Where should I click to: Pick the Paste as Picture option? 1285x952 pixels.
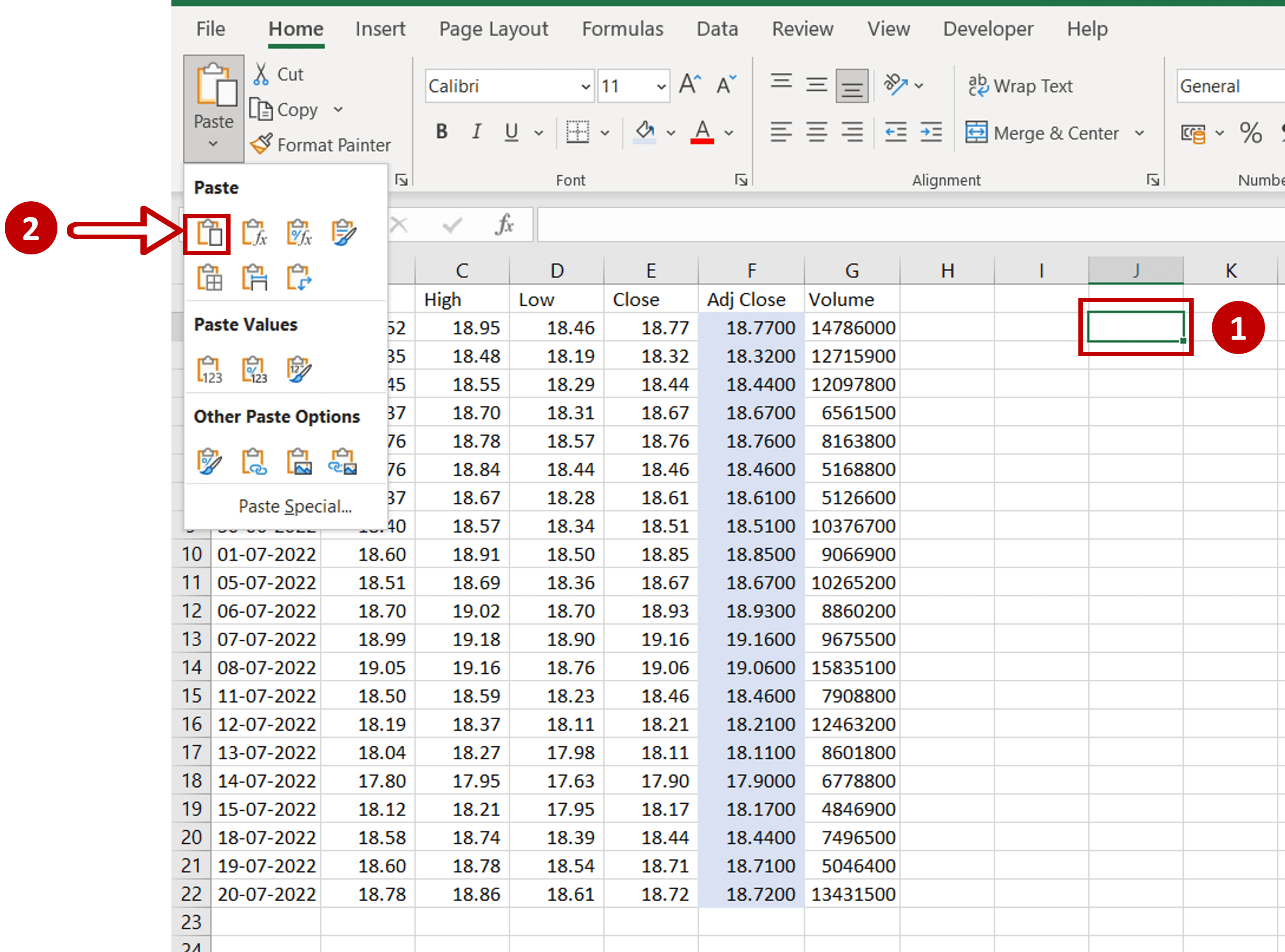[299, 461]
